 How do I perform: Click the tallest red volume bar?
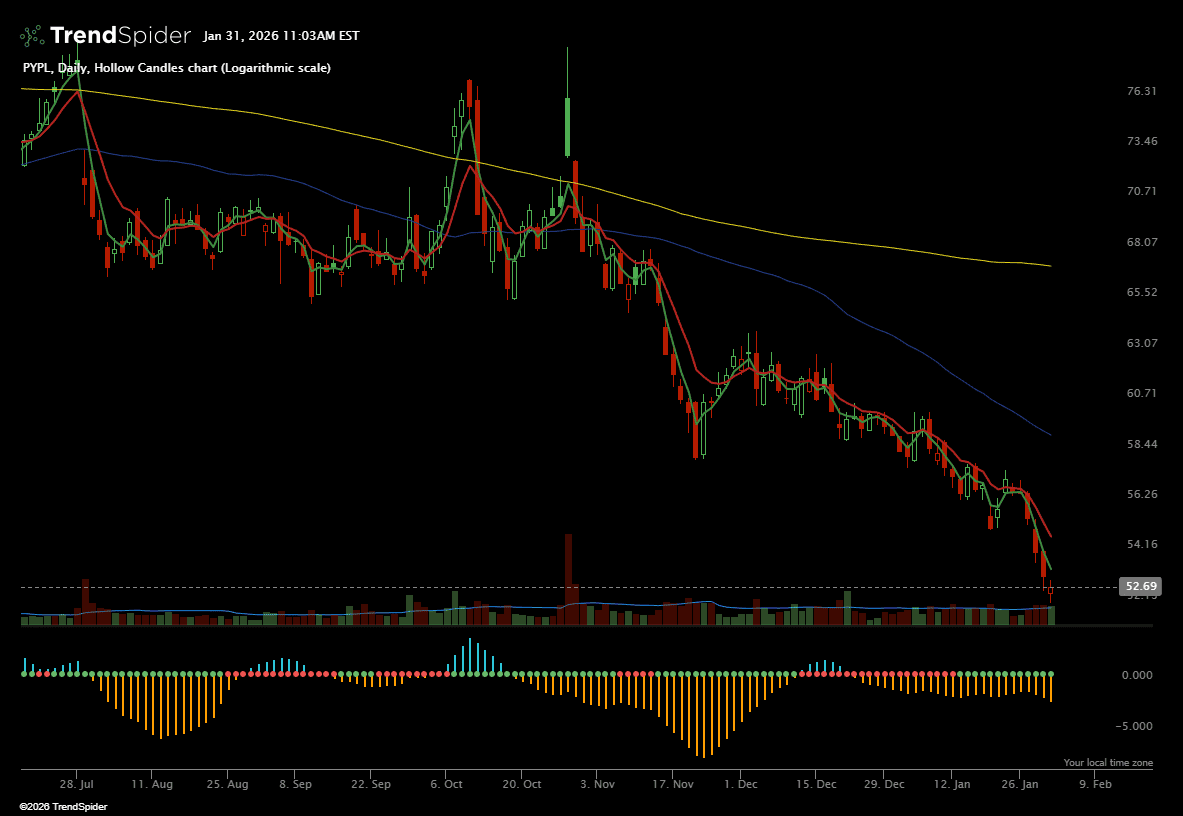[x=568, y=580]
